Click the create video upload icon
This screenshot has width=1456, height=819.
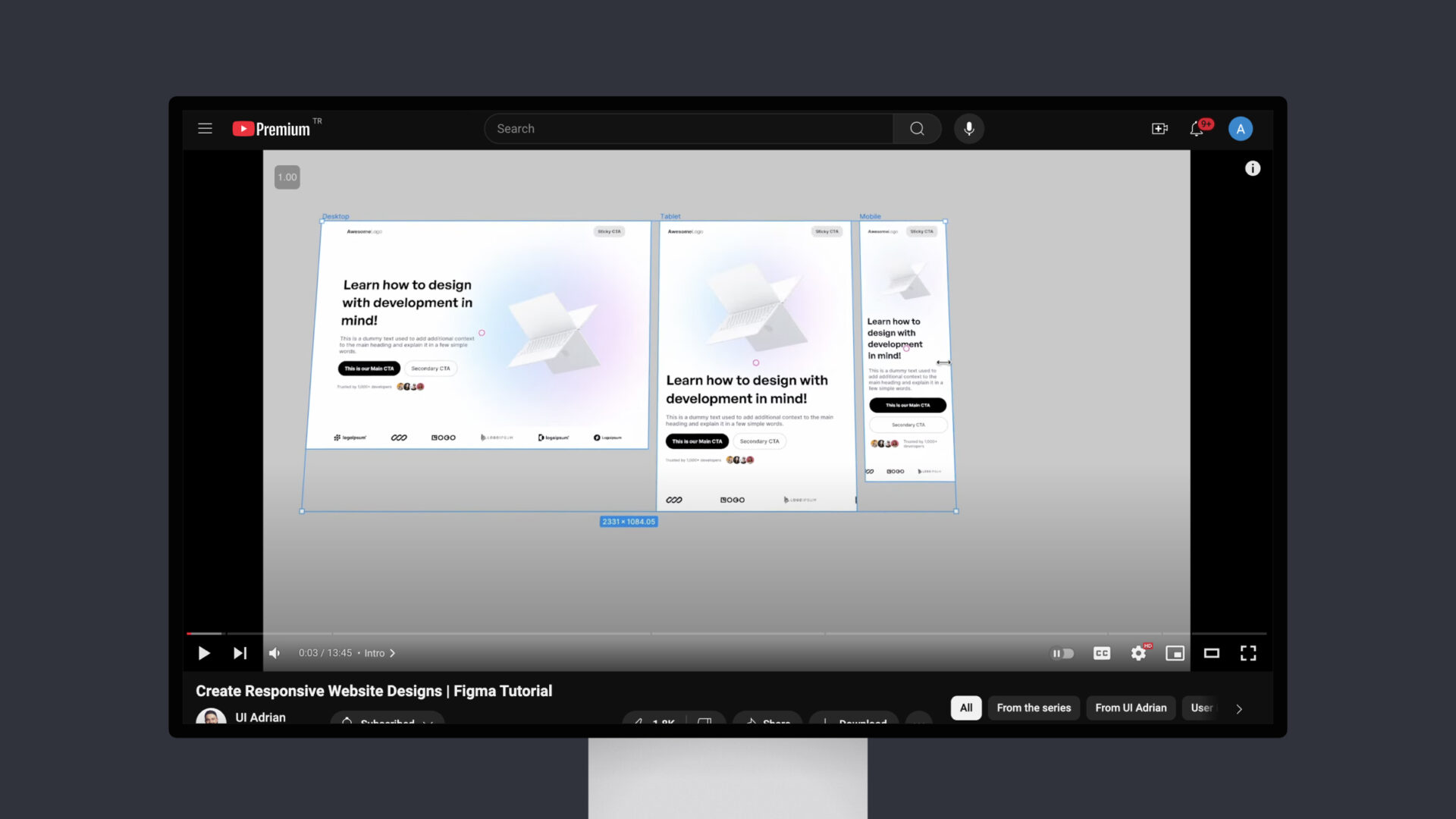click(1159, 128)
